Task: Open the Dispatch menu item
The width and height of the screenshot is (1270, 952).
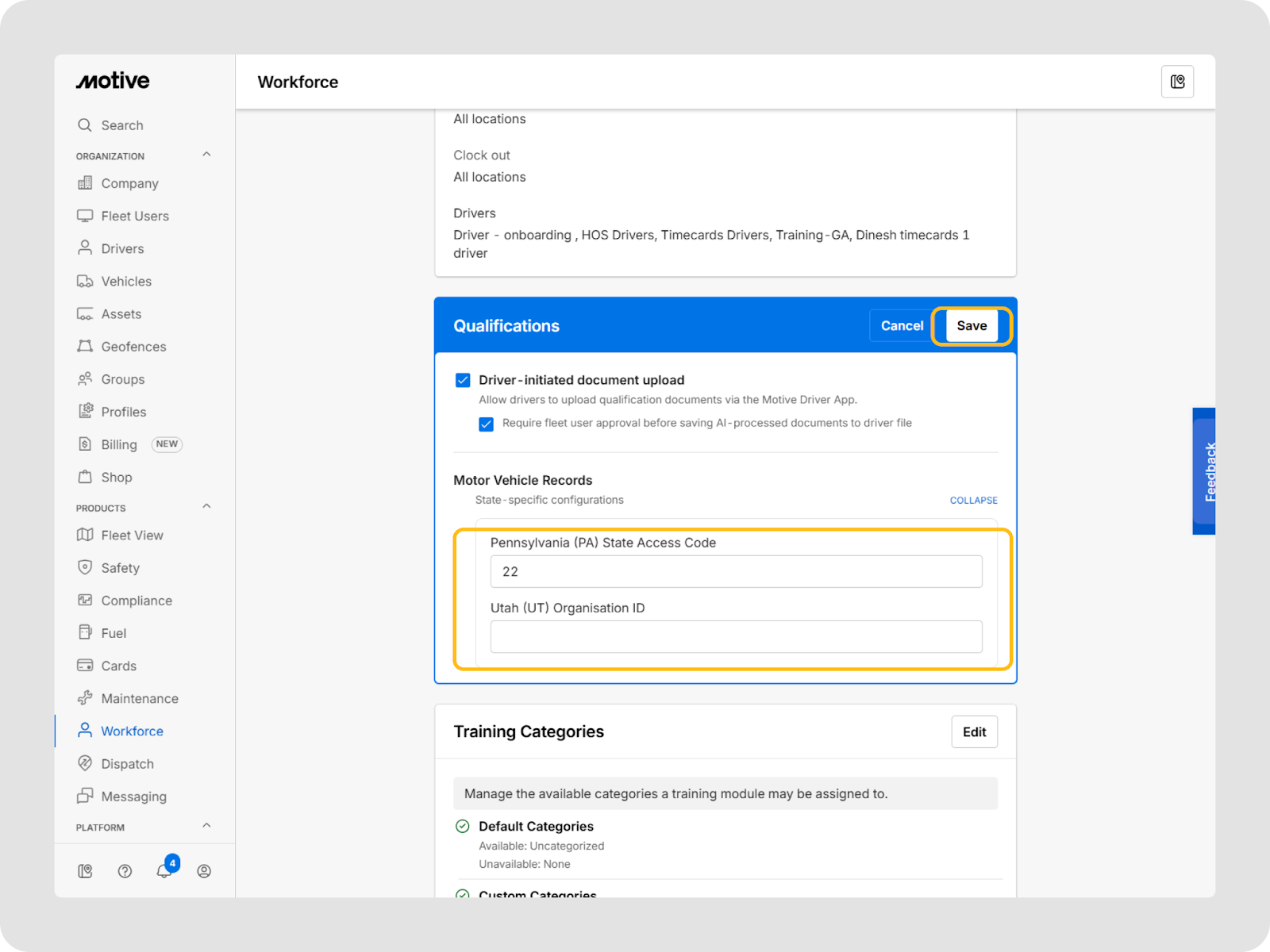Action: (127, 764)
